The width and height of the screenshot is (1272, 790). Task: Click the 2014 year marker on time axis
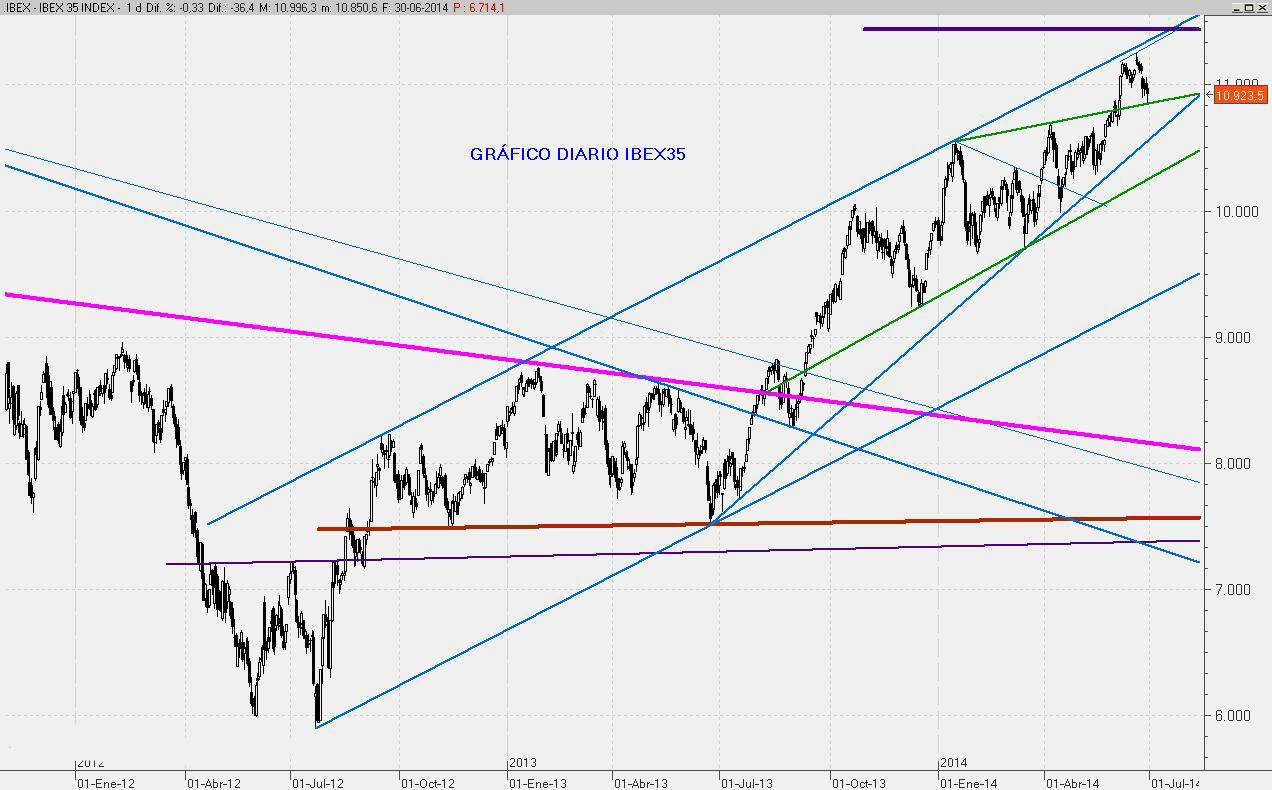[x=953, y=764]
